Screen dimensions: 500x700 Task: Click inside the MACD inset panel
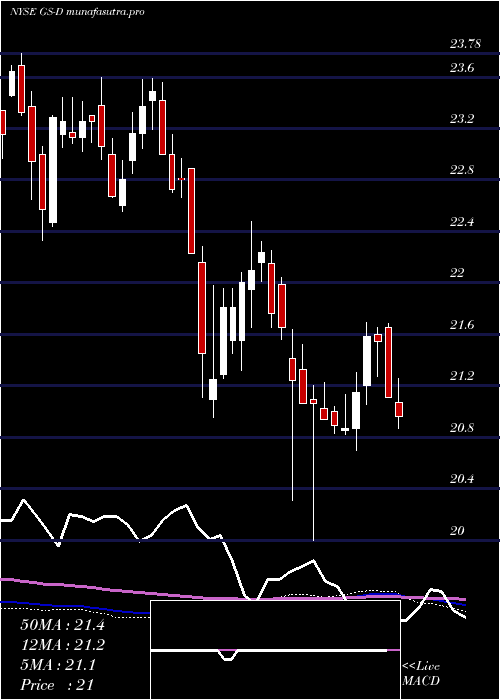[275, 650]
